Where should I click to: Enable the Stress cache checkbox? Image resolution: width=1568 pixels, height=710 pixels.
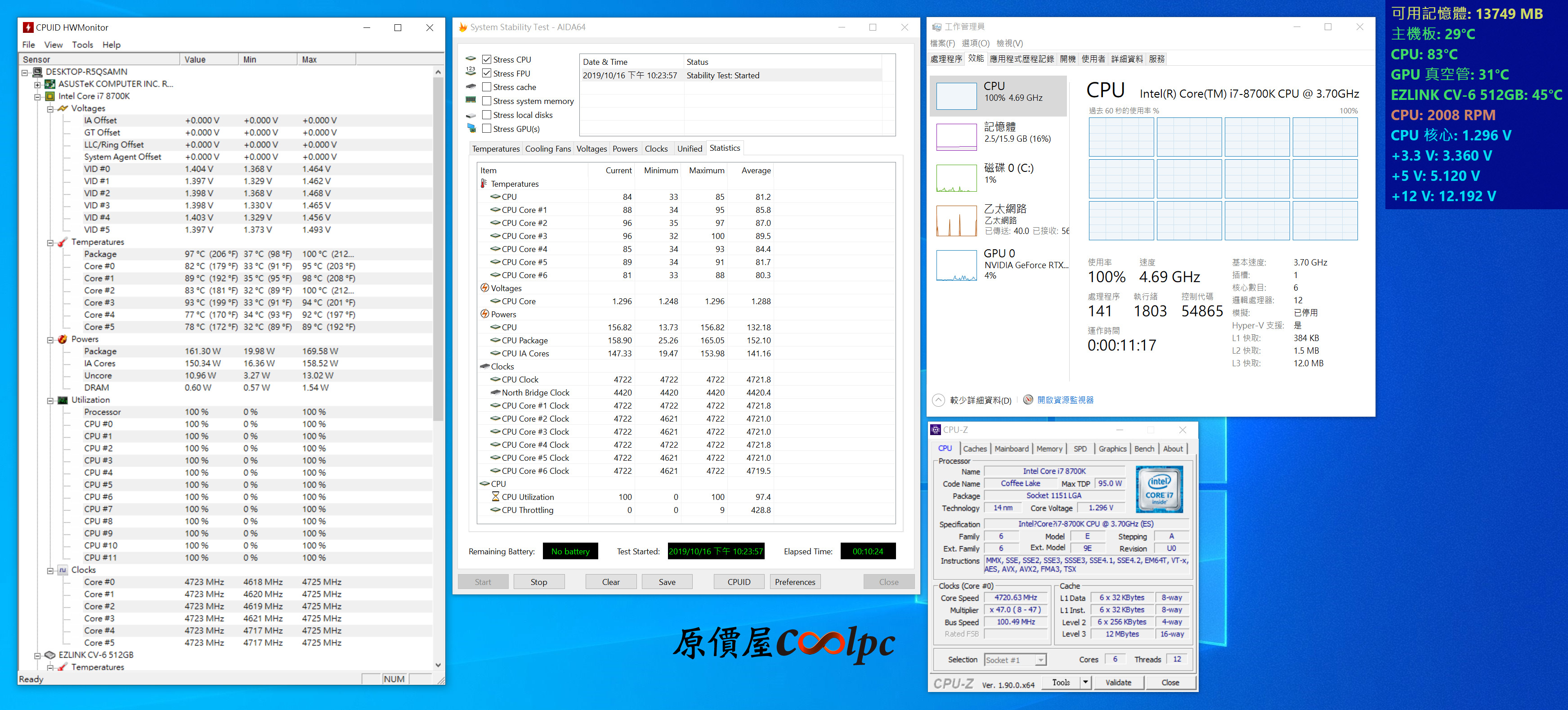pyautogui.click(x=486, y=87)
